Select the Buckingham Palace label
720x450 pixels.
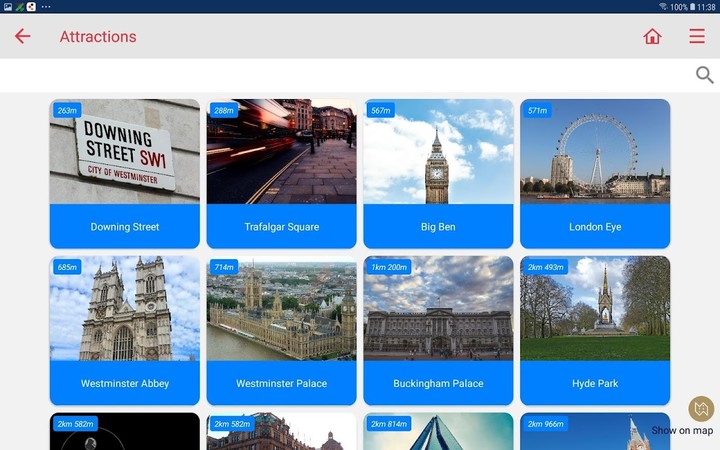438,383
